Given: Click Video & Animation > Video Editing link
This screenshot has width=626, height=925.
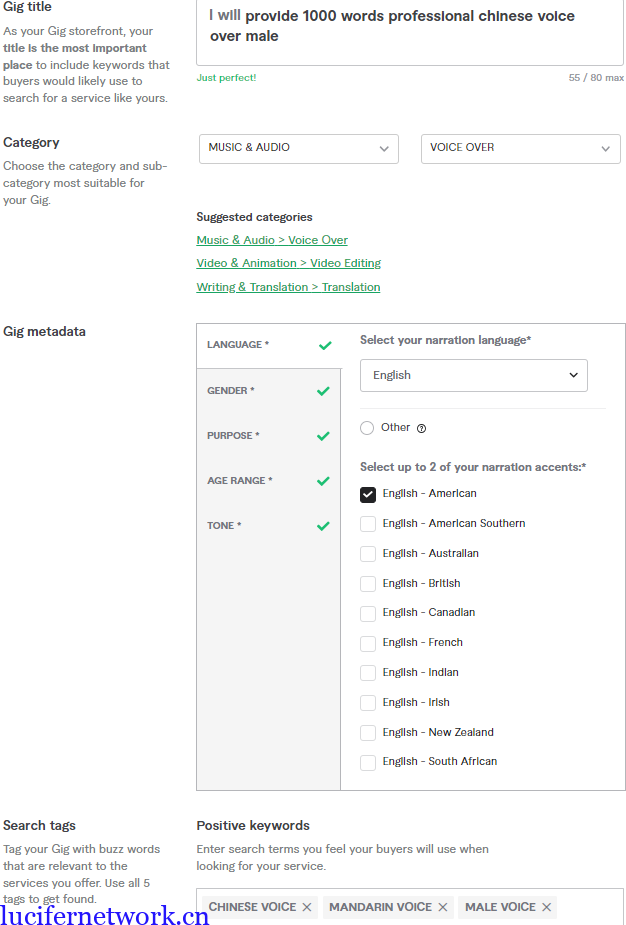Looking at the screenshot, I should pyautogui.click(x=288, y=263).
